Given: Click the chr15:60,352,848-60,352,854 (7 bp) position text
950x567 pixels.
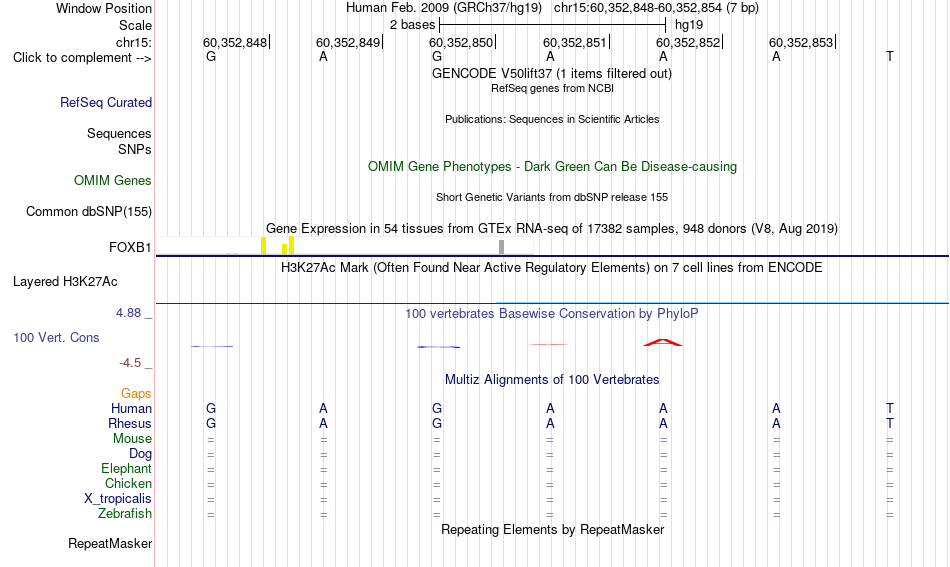Looking at the screenshot, I should [656, 8].
